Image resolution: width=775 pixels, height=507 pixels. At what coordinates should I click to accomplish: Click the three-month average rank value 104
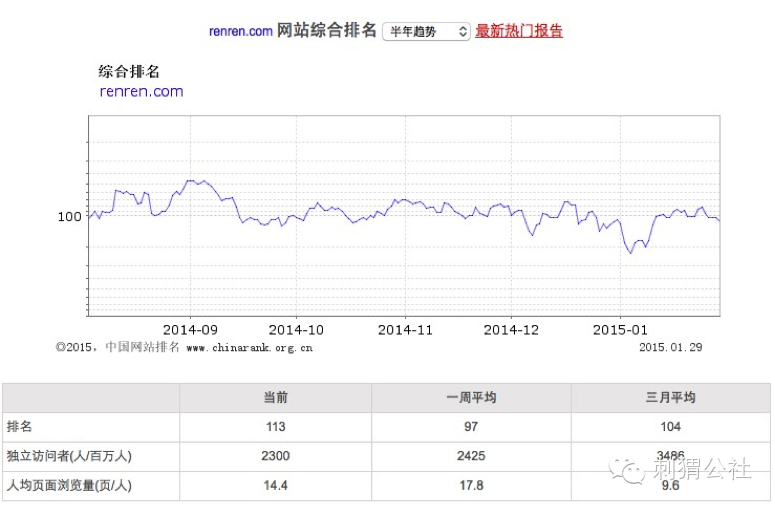point(671,426)
